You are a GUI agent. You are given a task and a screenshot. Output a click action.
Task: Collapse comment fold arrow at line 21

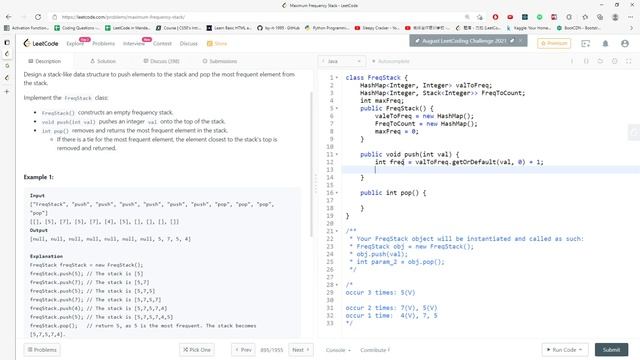coord(337,231)
